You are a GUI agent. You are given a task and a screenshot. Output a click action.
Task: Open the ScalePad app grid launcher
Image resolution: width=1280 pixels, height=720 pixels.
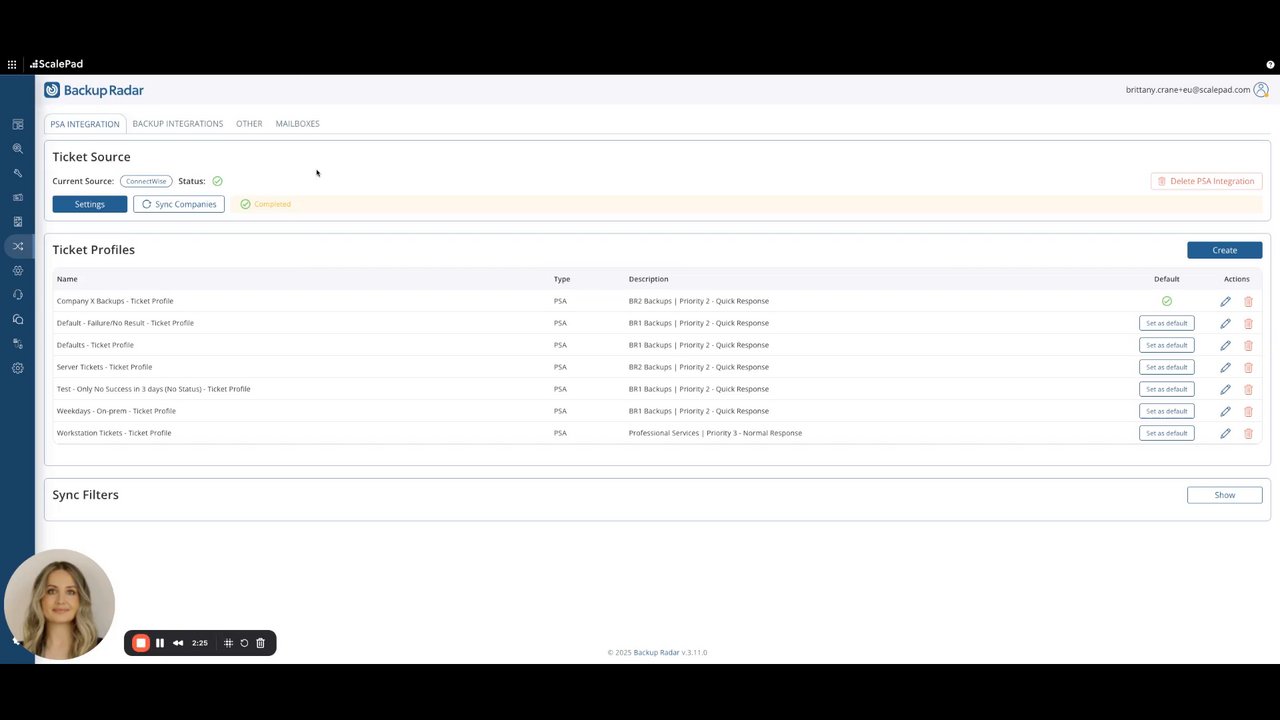[12, 64]
